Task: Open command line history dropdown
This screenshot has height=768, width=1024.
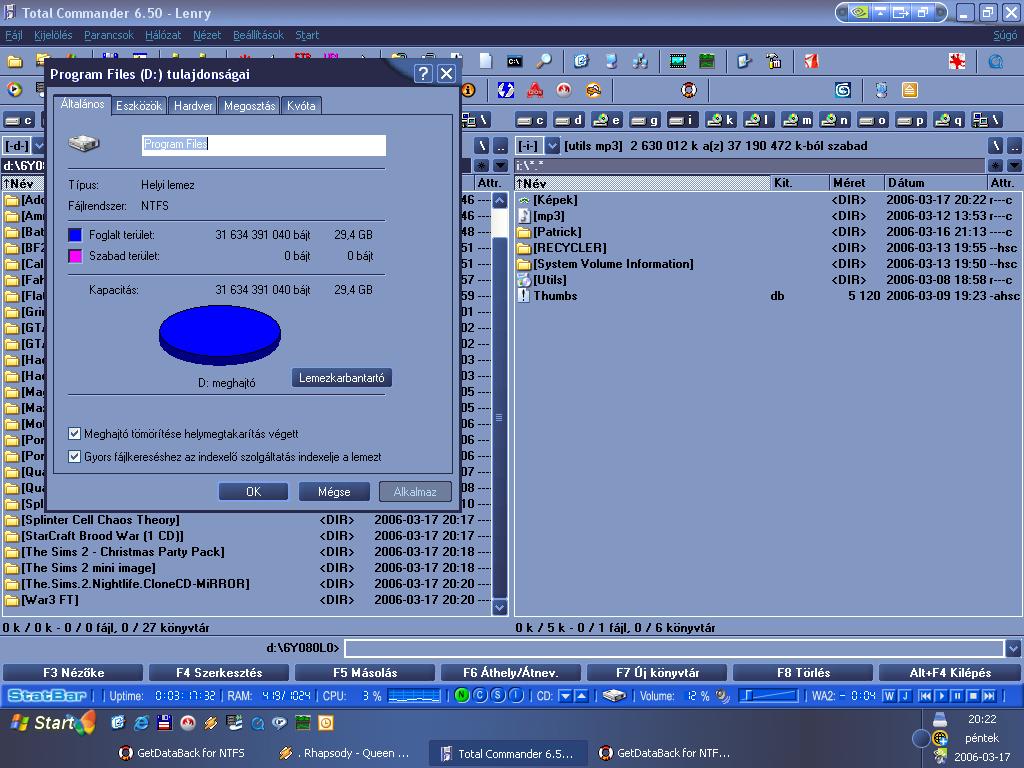Action: pyautogui.click(x=1013, y=648)
